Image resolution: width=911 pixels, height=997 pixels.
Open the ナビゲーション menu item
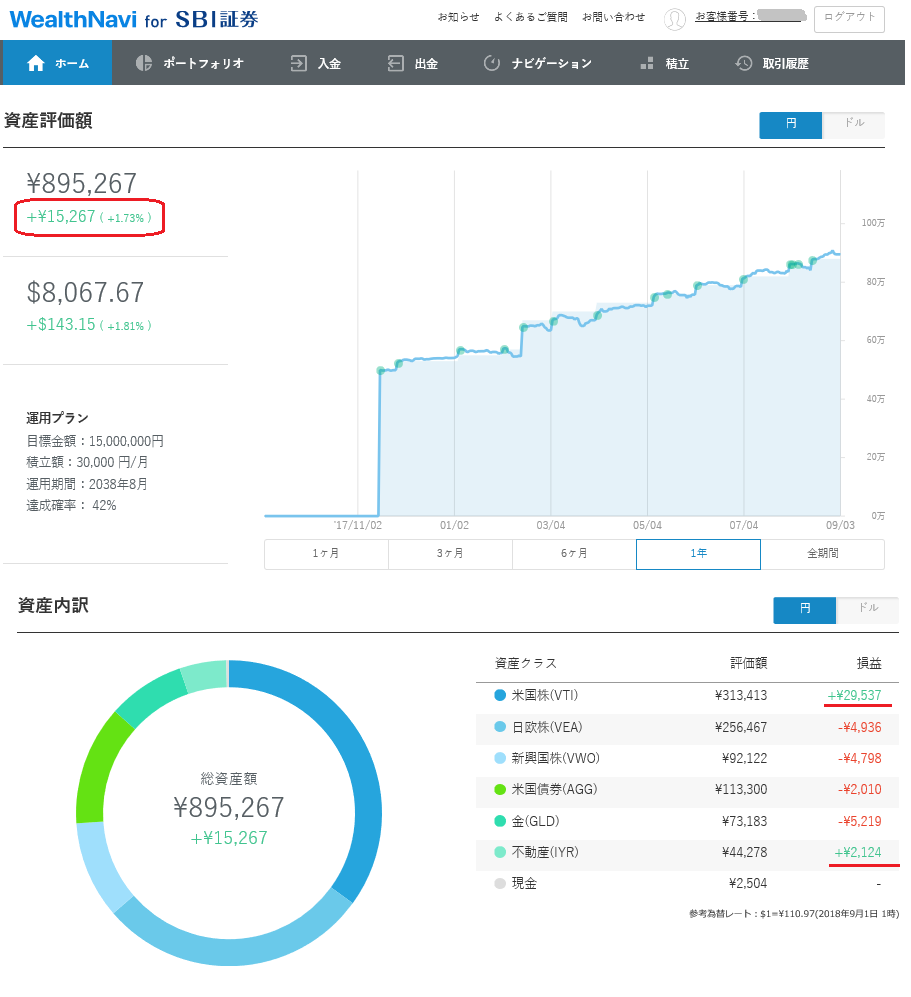(x=538, y=63)
